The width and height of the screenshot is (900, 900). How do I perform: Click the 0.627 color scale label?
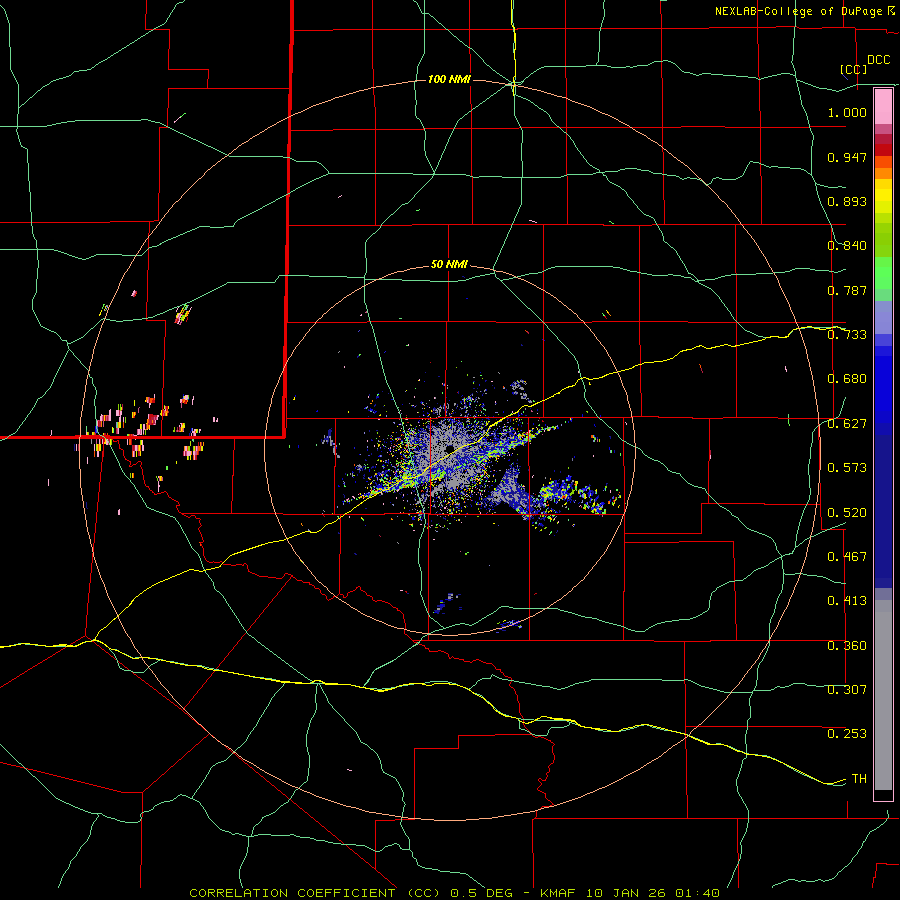pyautogui.click(x=847, y=424)
